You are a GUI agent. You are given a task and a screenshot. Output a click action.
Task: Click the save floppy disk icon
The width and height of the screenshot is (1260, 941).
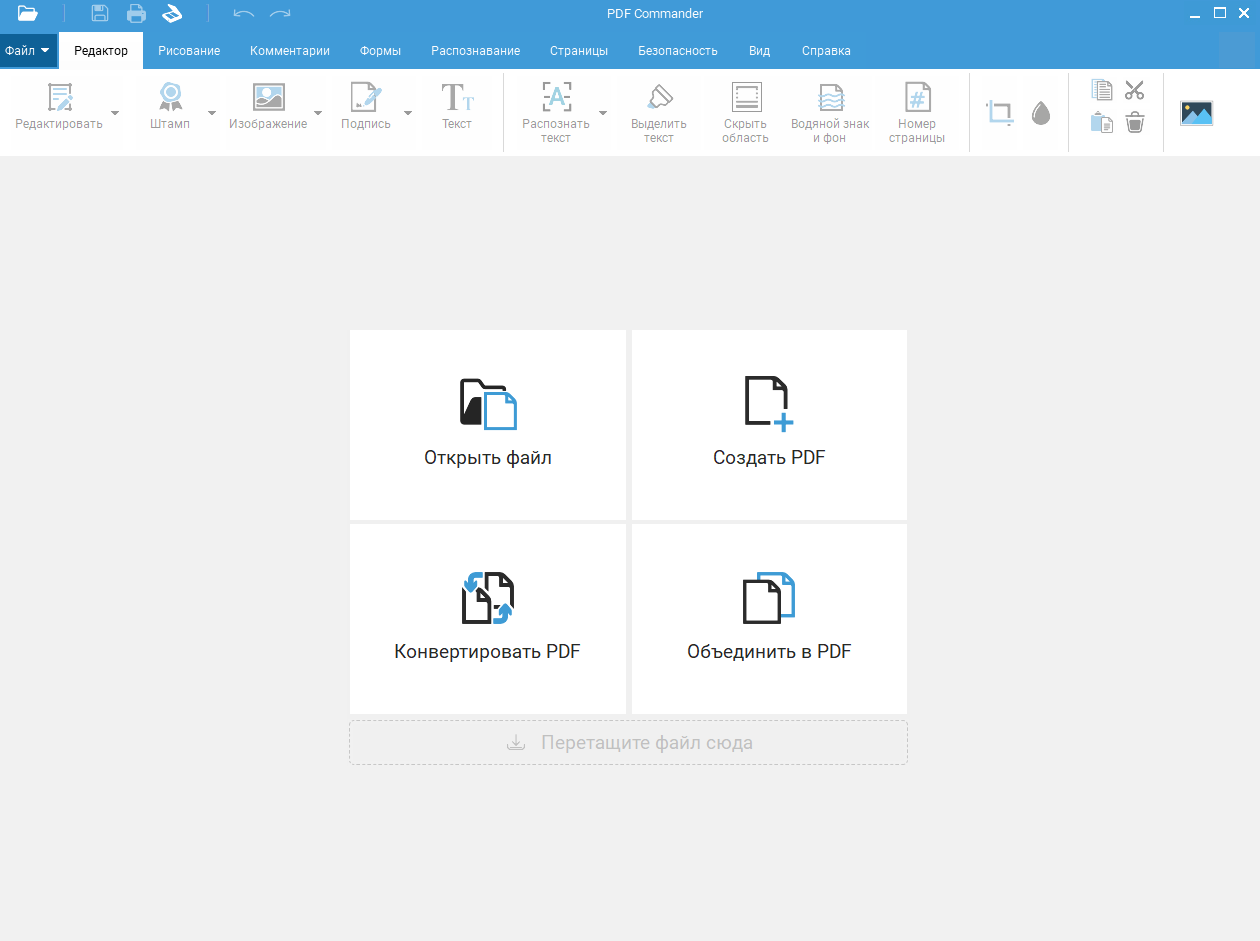pyautogui.click(x=100, y=14)
